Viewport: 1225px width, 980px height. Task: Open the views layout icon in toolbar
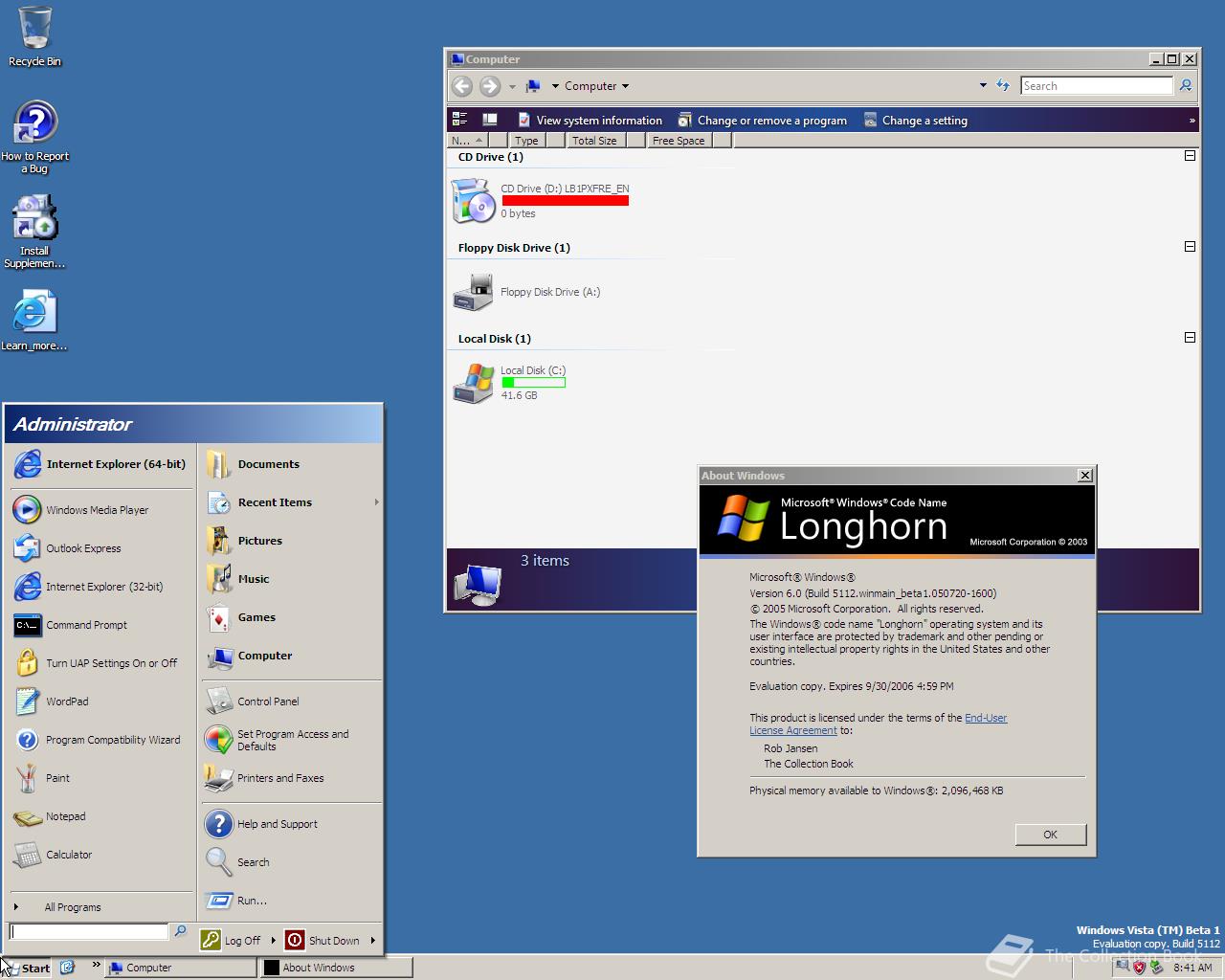point(459,120)
